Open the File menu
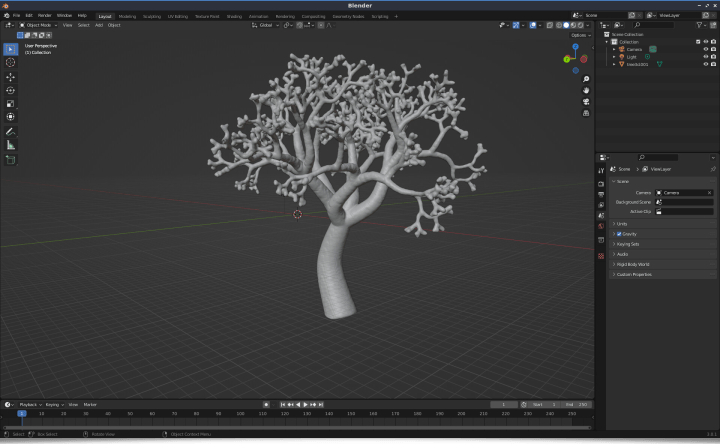The width and height of the screenshot is (720, 444). tap(17, 16)
